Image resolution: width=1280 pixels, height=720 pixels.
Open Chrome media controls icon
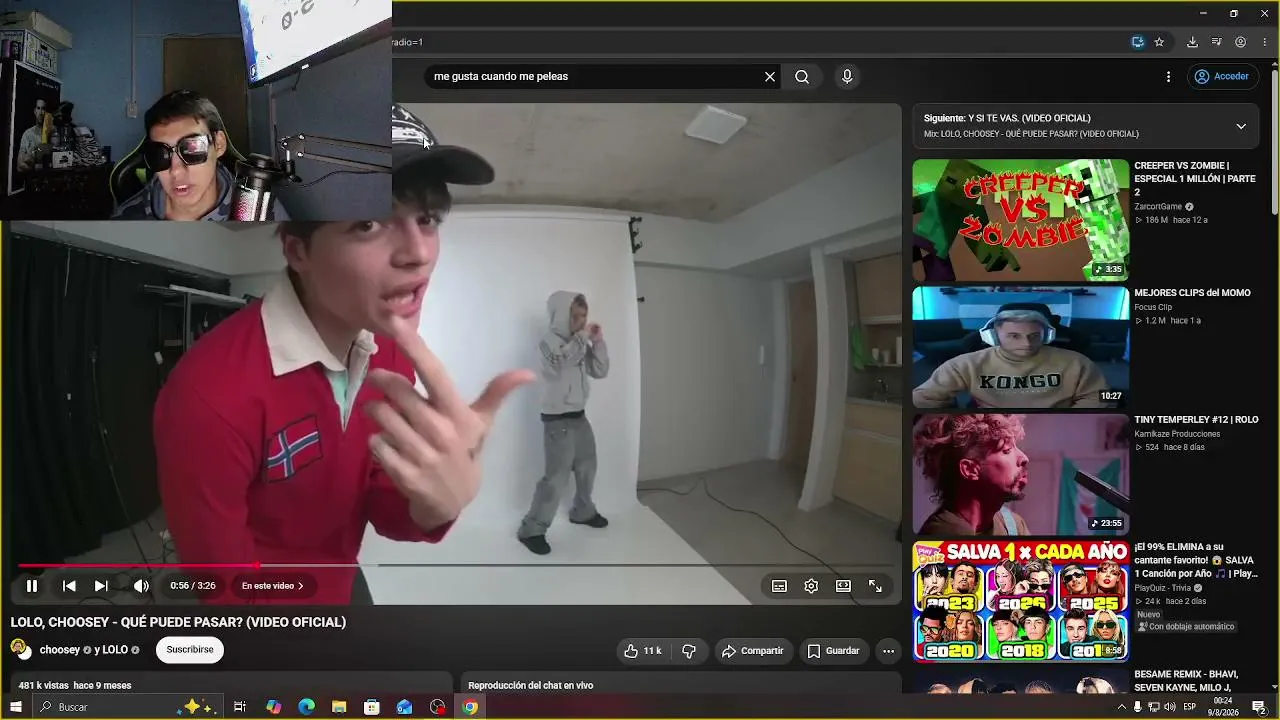(1216, 42)
